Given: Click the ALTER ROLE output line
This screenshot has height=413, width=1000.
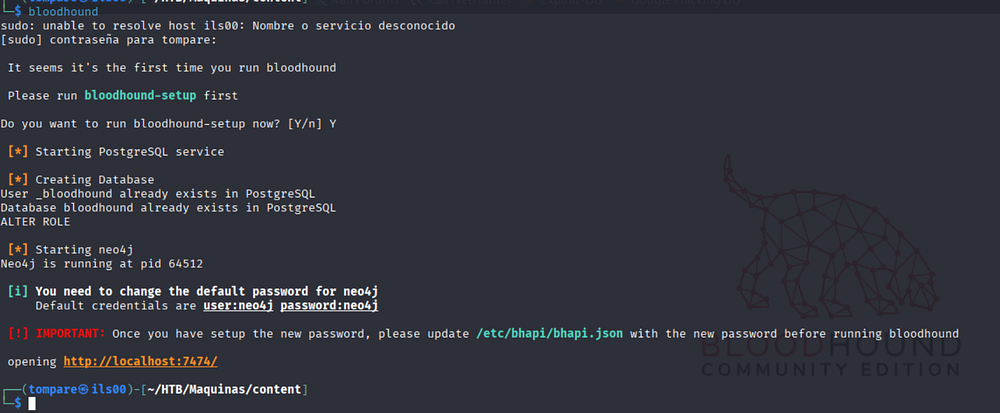Looking at the screenshot, I should point(35,222).
